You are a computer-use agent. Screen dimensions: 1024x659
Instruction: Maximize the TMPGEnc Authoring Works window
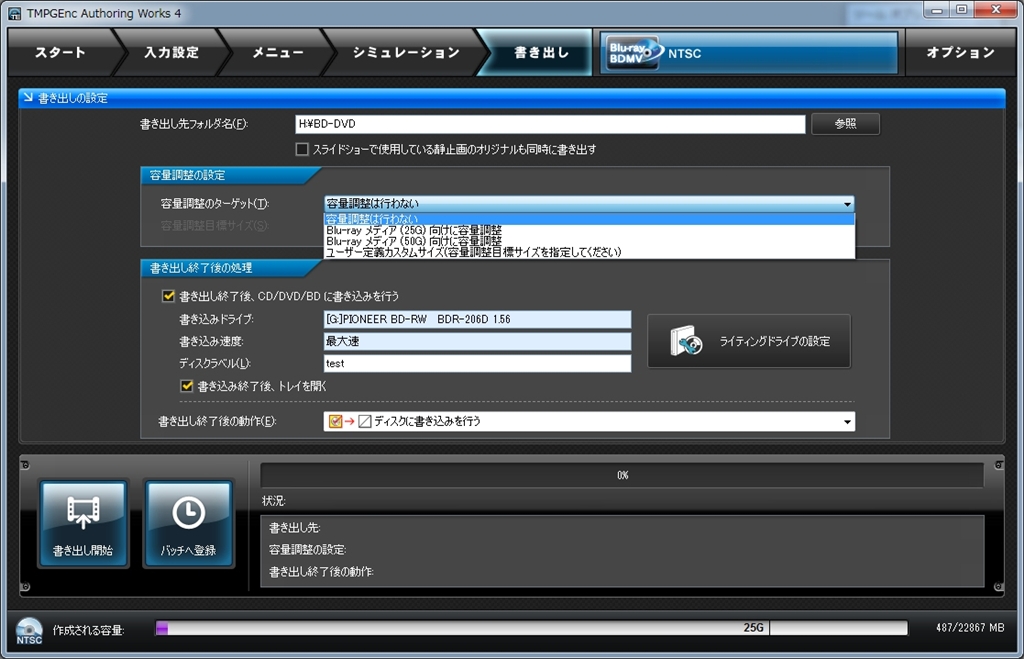click(961, 10)
